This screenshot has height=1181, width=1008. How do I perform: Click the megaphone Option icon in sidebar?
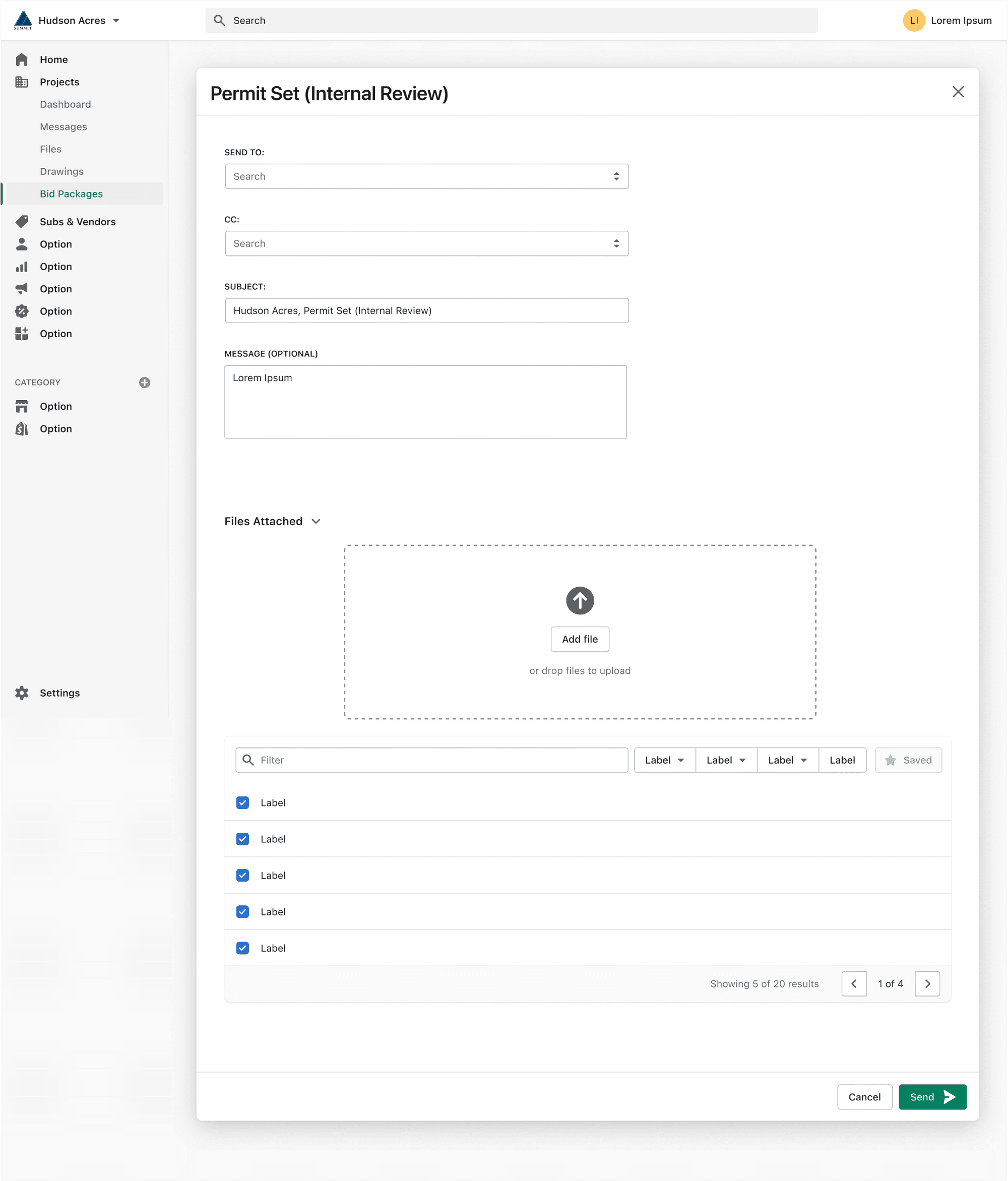tap(22, 289)
